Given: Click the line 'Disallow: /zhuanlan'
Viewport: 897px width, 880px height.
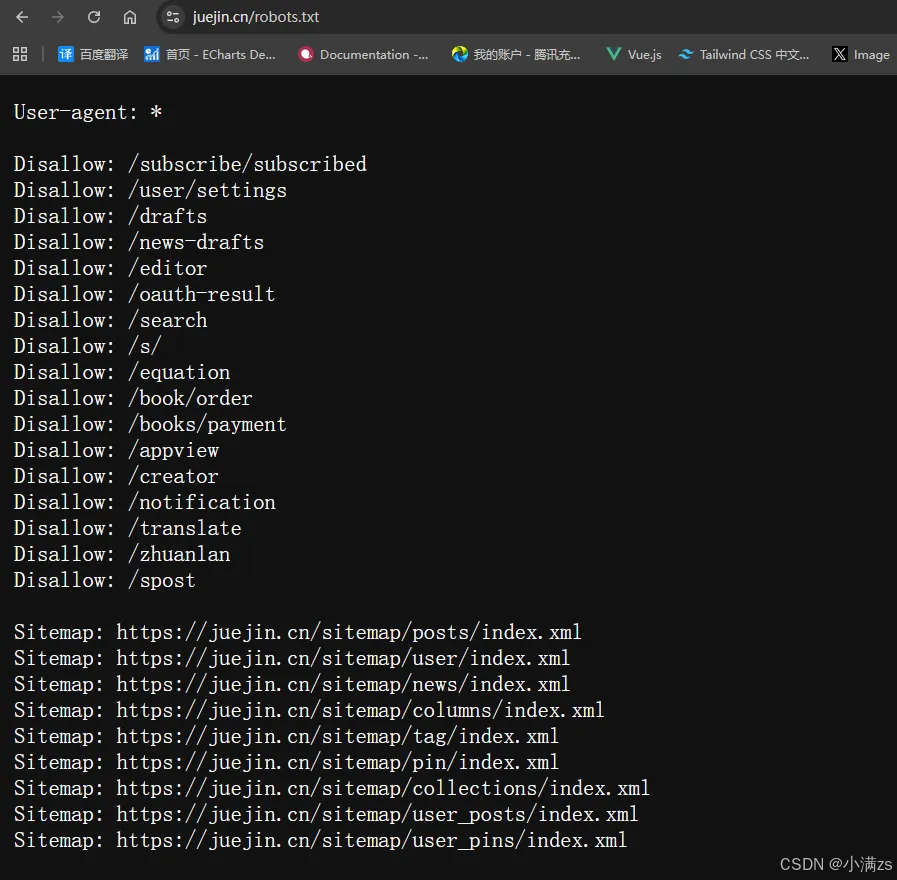Looking at the screenshot, I should coord(121,554).
